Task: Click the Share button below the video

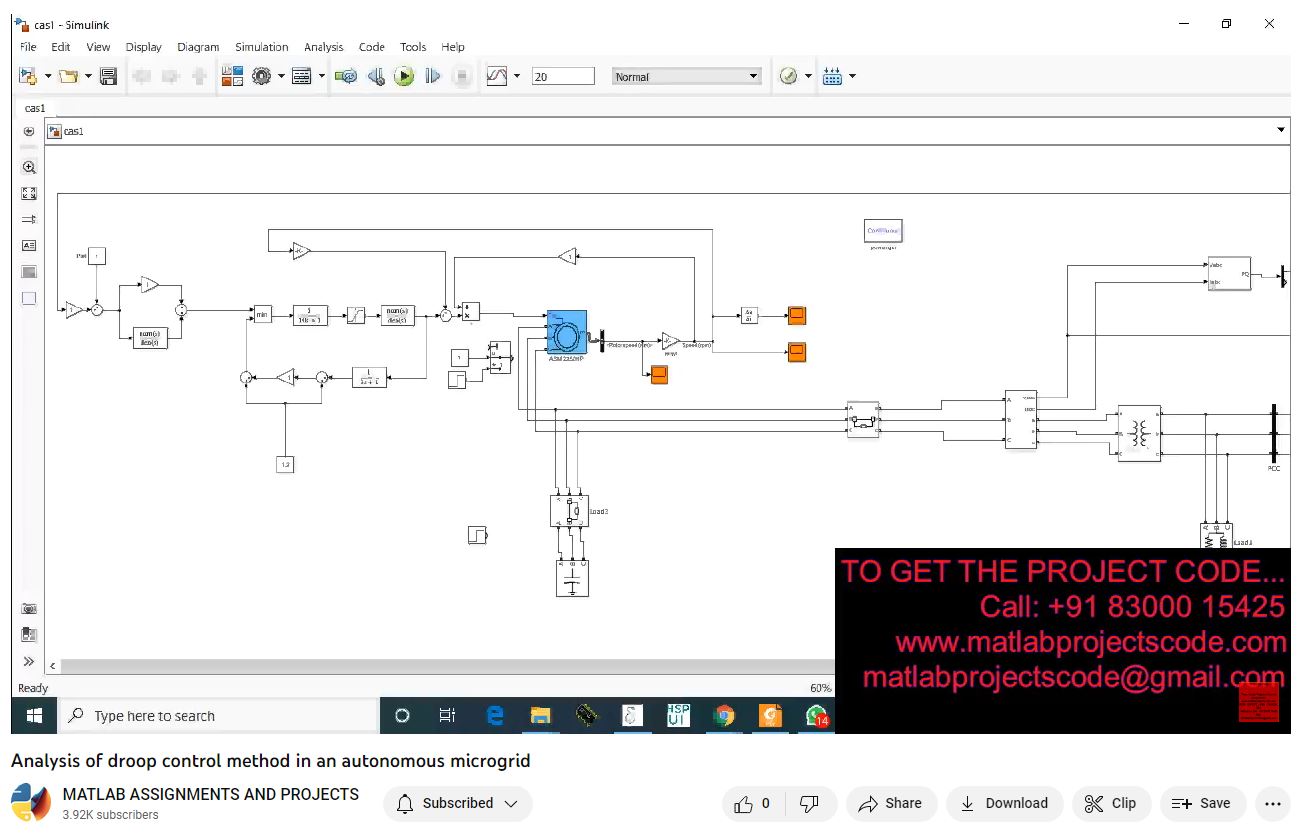Action: coord(891,803)
